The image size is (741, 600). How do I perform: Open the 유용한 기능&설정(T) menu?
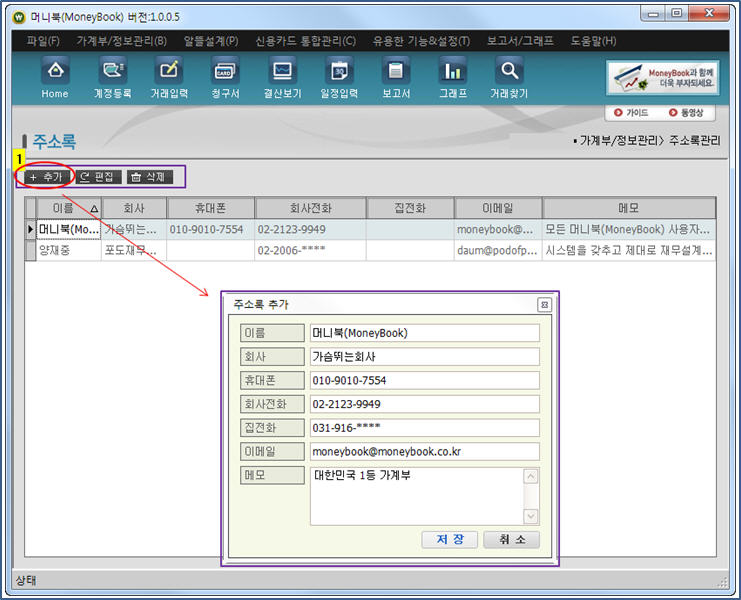pyautogui.click(x=421, y=41)
